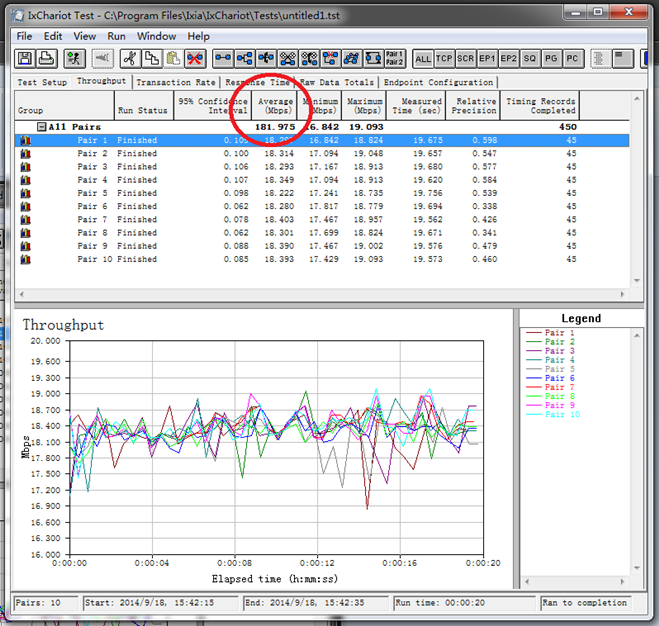Toggle the SCR filter button
This screenshot has width=659, height=626.
pos(465,59)
